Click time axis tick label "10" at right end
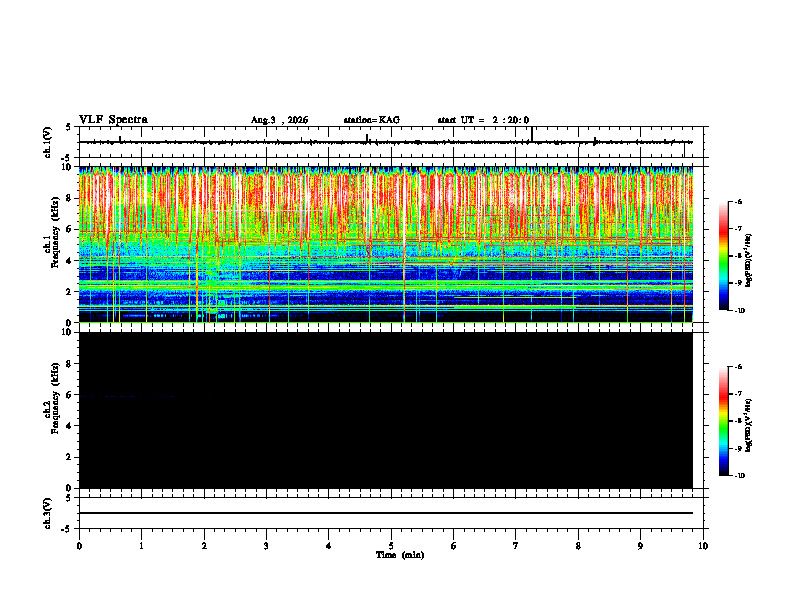Screen dimensions: 792x612 pyautogui.click(x=703, y=546)
